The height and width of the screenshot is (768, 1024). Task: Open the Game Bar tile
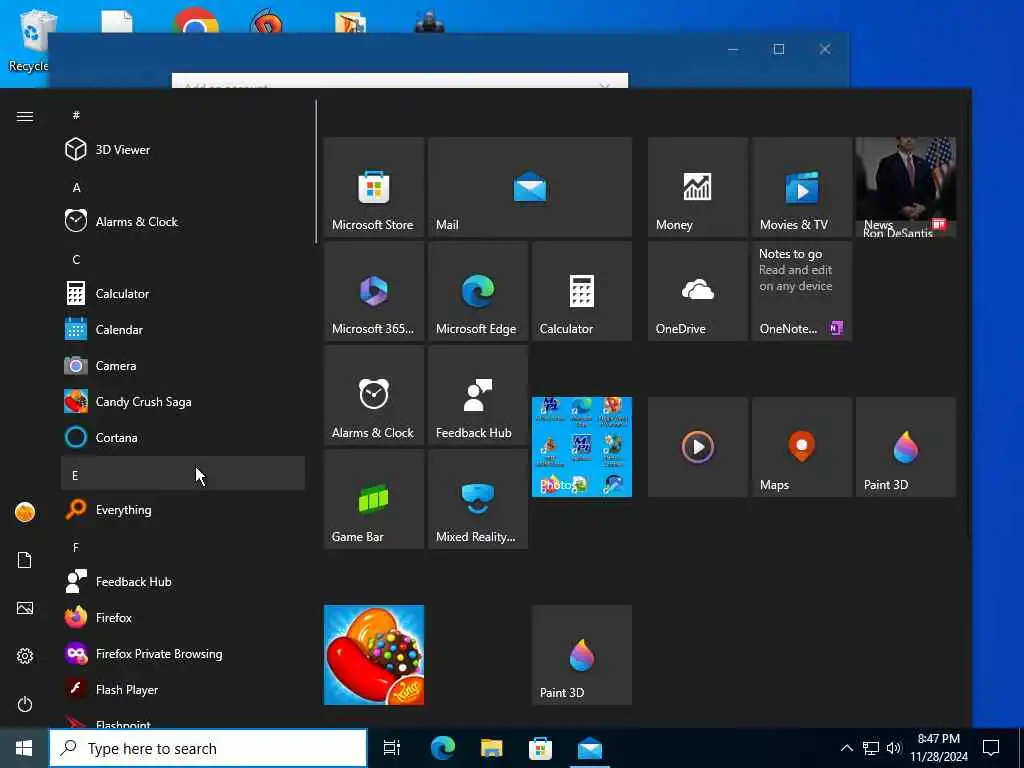374,498
